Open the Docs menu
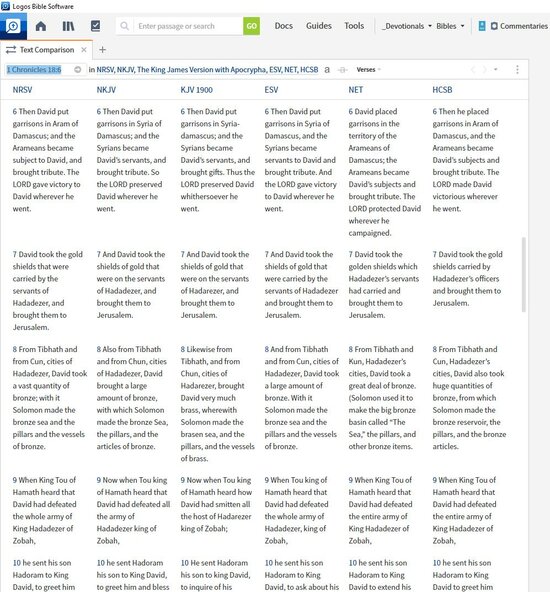Screen dimensions: 550x592 283,26
